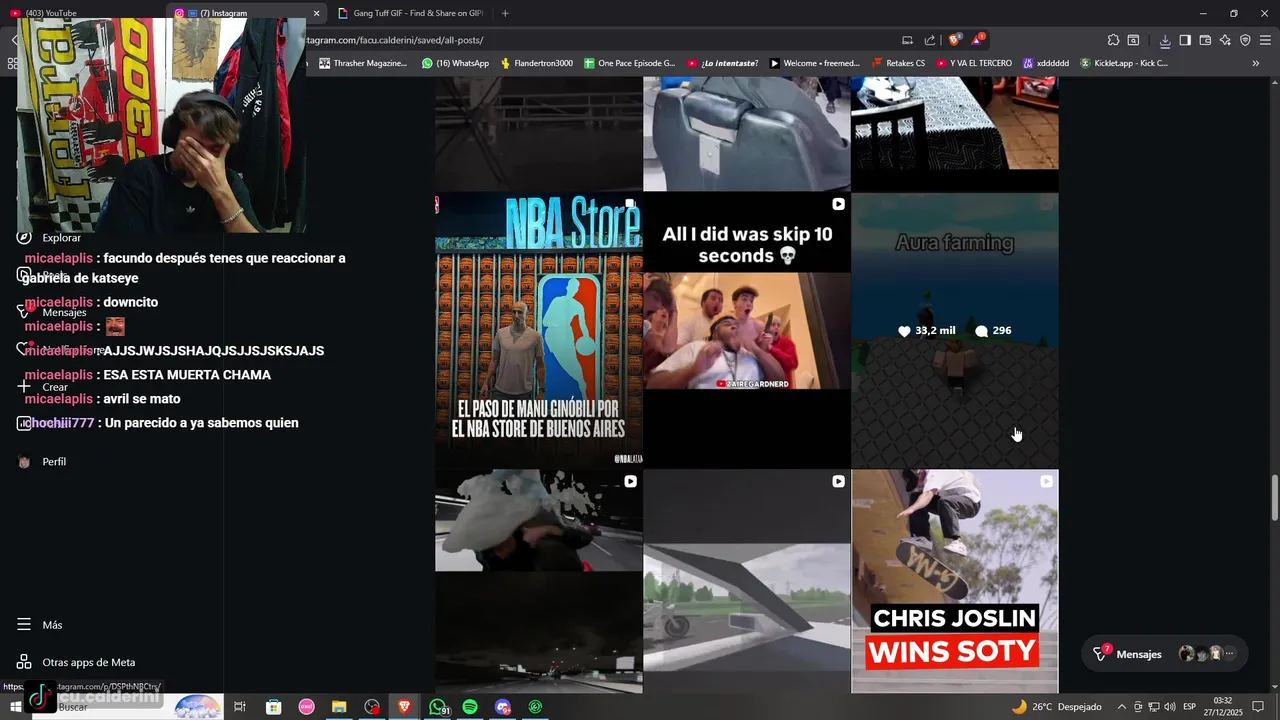Open the Welcome freemed bookmark
1280x720 pixels.
(814, 63)
